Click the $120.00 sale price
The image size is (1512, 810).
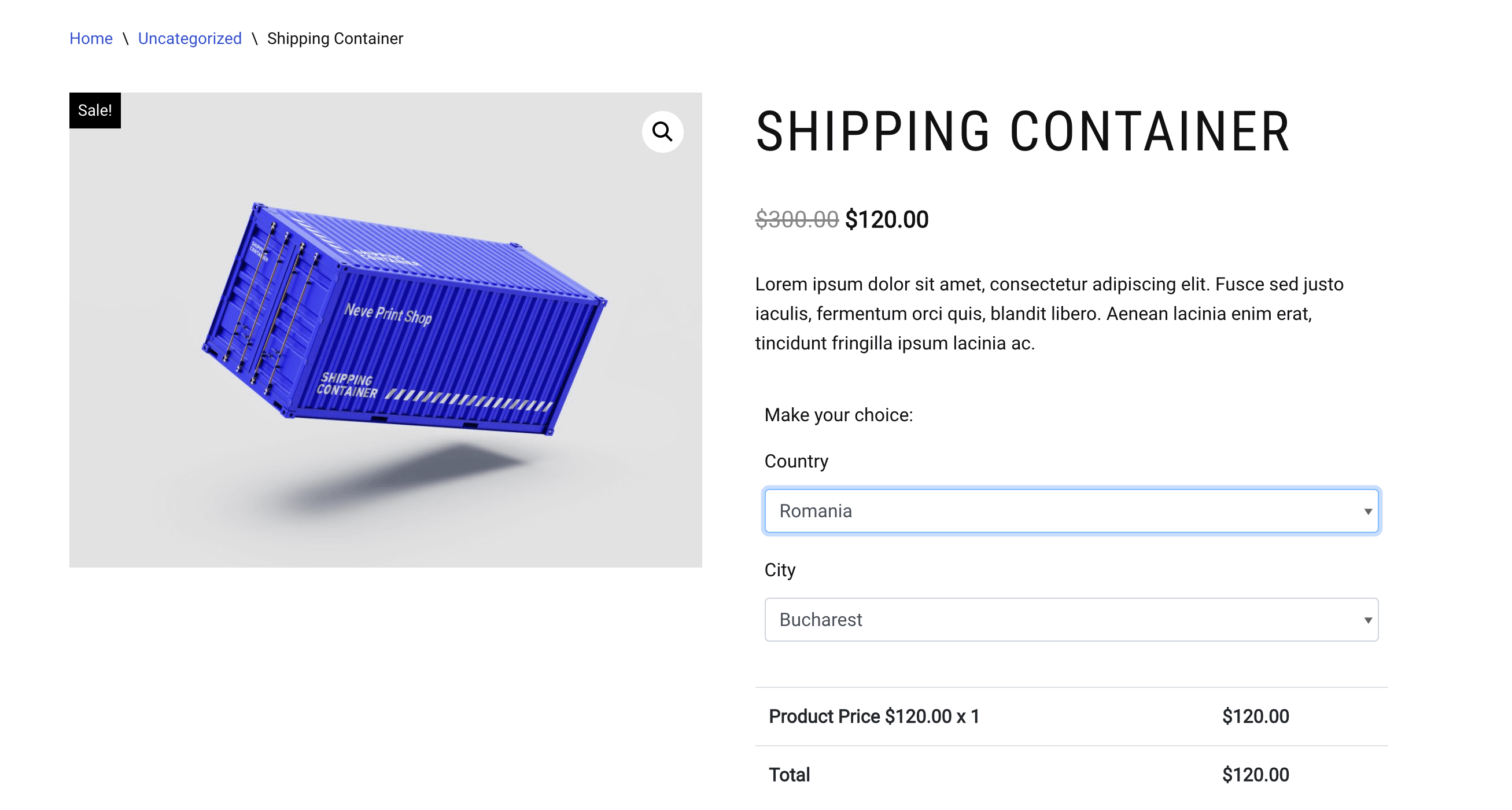886,219
